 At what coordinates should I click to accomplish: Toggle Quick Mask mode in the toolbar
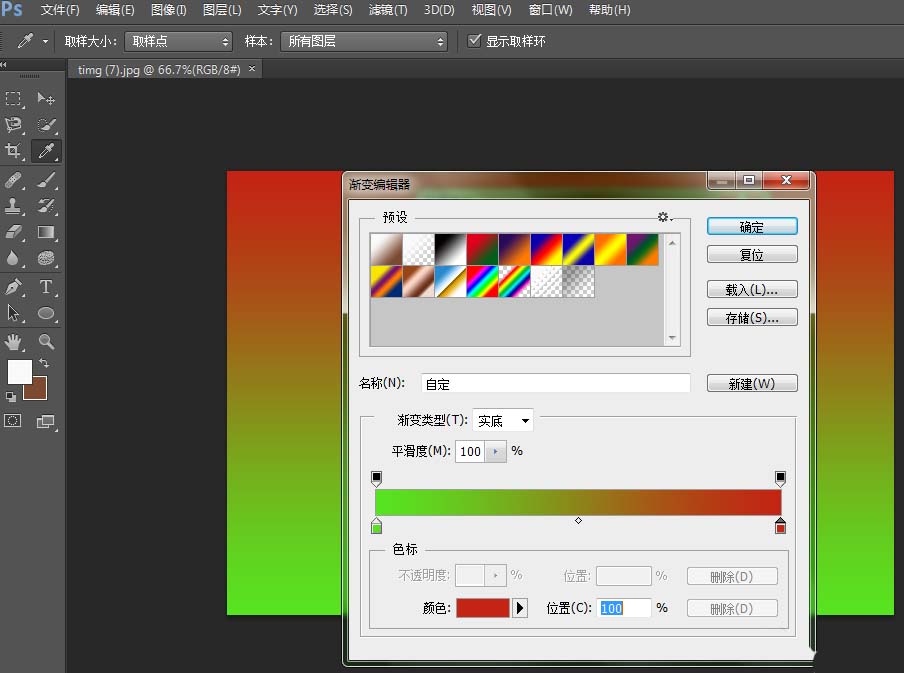pos(13,421)
